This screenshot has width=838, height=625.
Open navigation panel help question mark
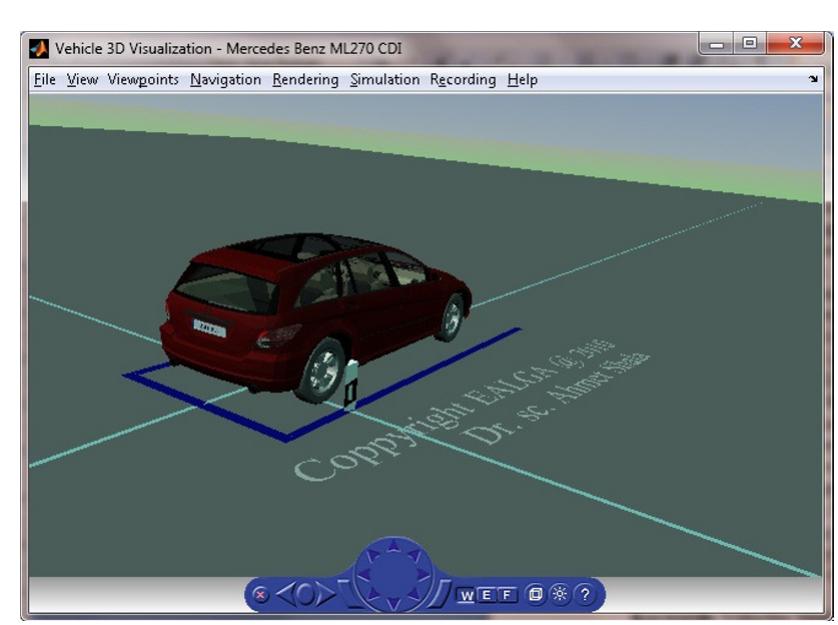click(x=583, y=594)
